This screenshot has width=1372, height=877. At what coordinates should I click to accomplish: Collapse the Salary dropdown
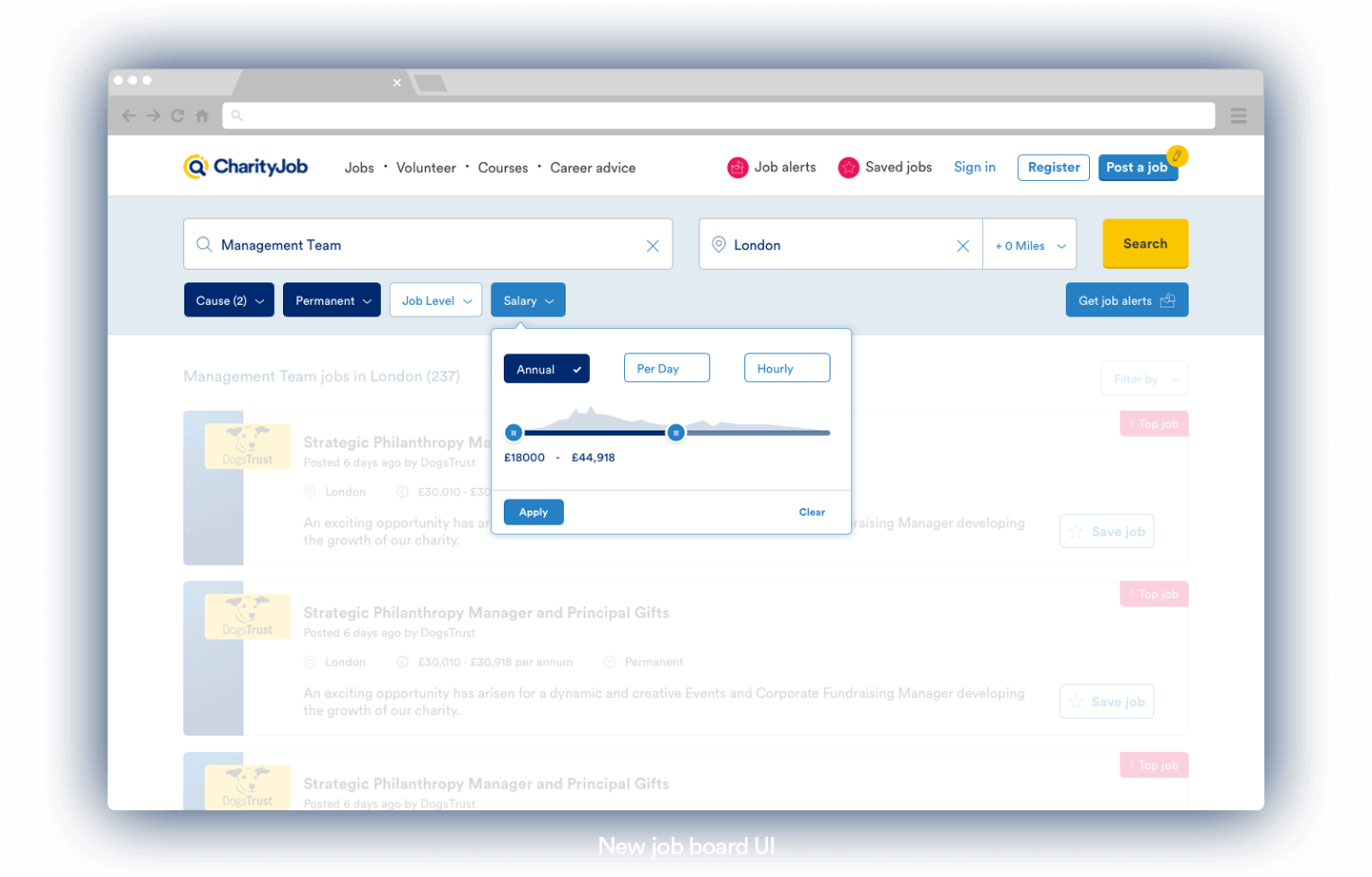pos(528,300)
